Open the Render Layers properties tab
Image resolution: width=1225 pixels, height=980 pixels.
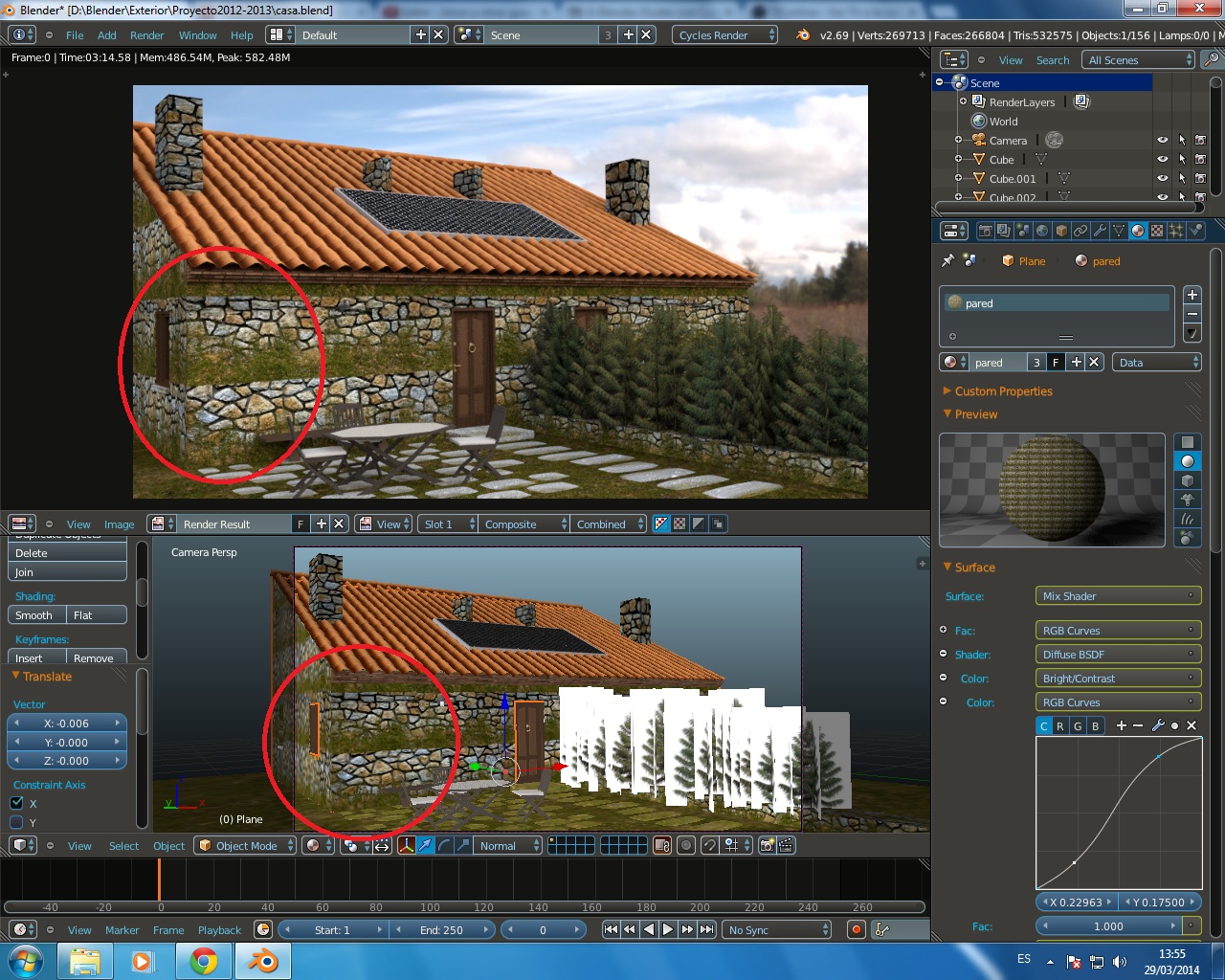[1003, 231]
